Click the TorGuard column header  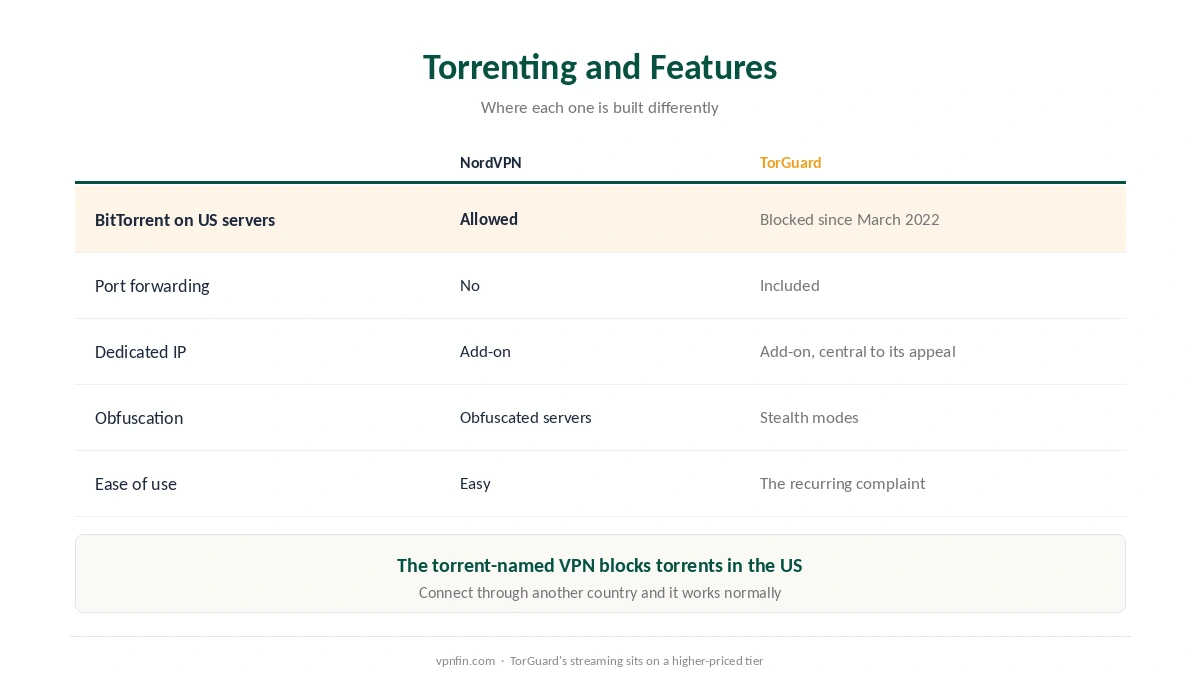point(790,163)
